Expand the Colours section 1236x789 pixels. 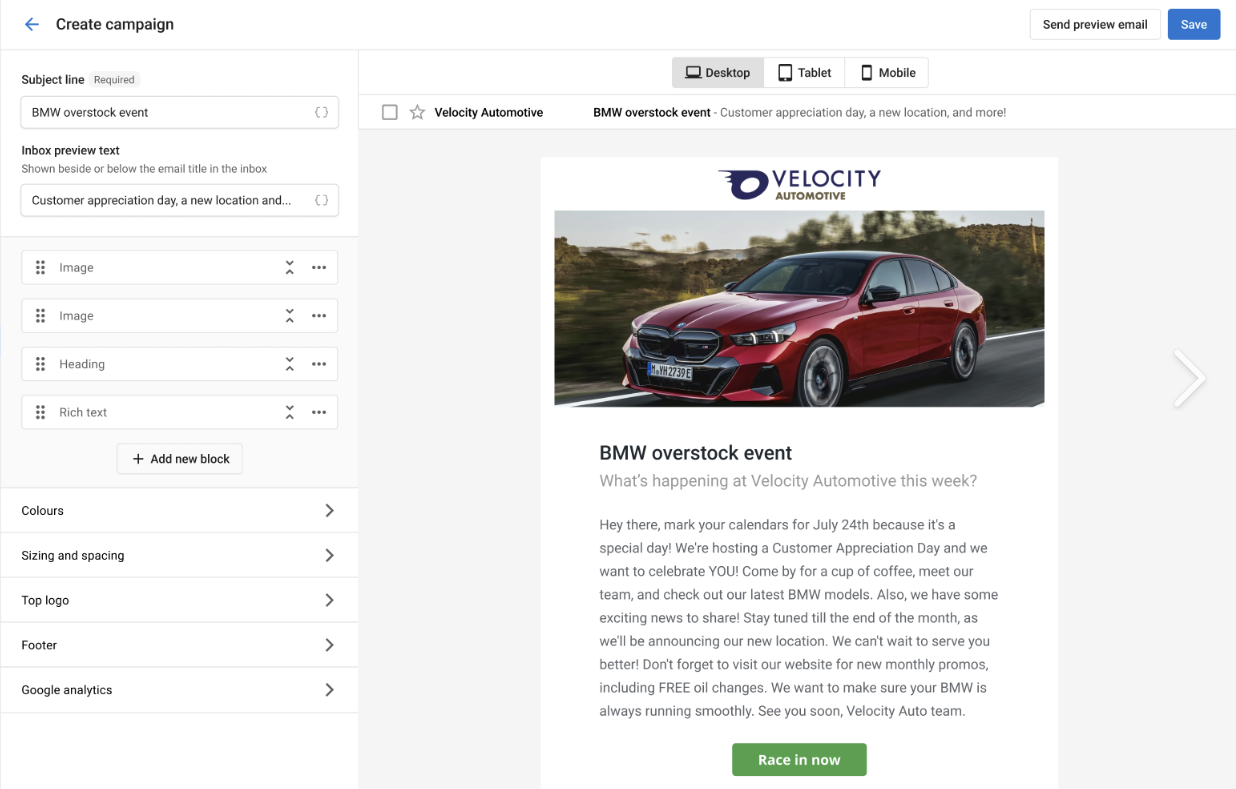(179, 510)
